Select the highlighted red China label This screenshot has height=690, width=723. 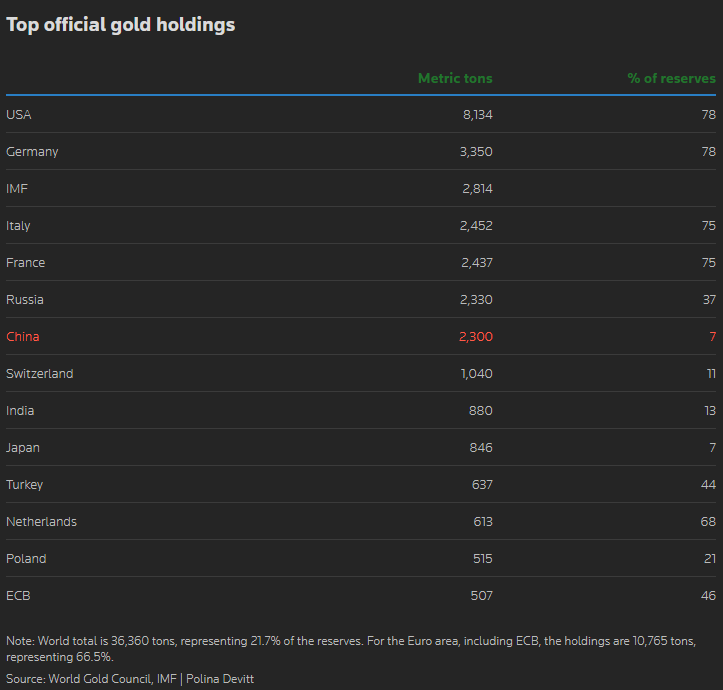[x=23, y=337]
